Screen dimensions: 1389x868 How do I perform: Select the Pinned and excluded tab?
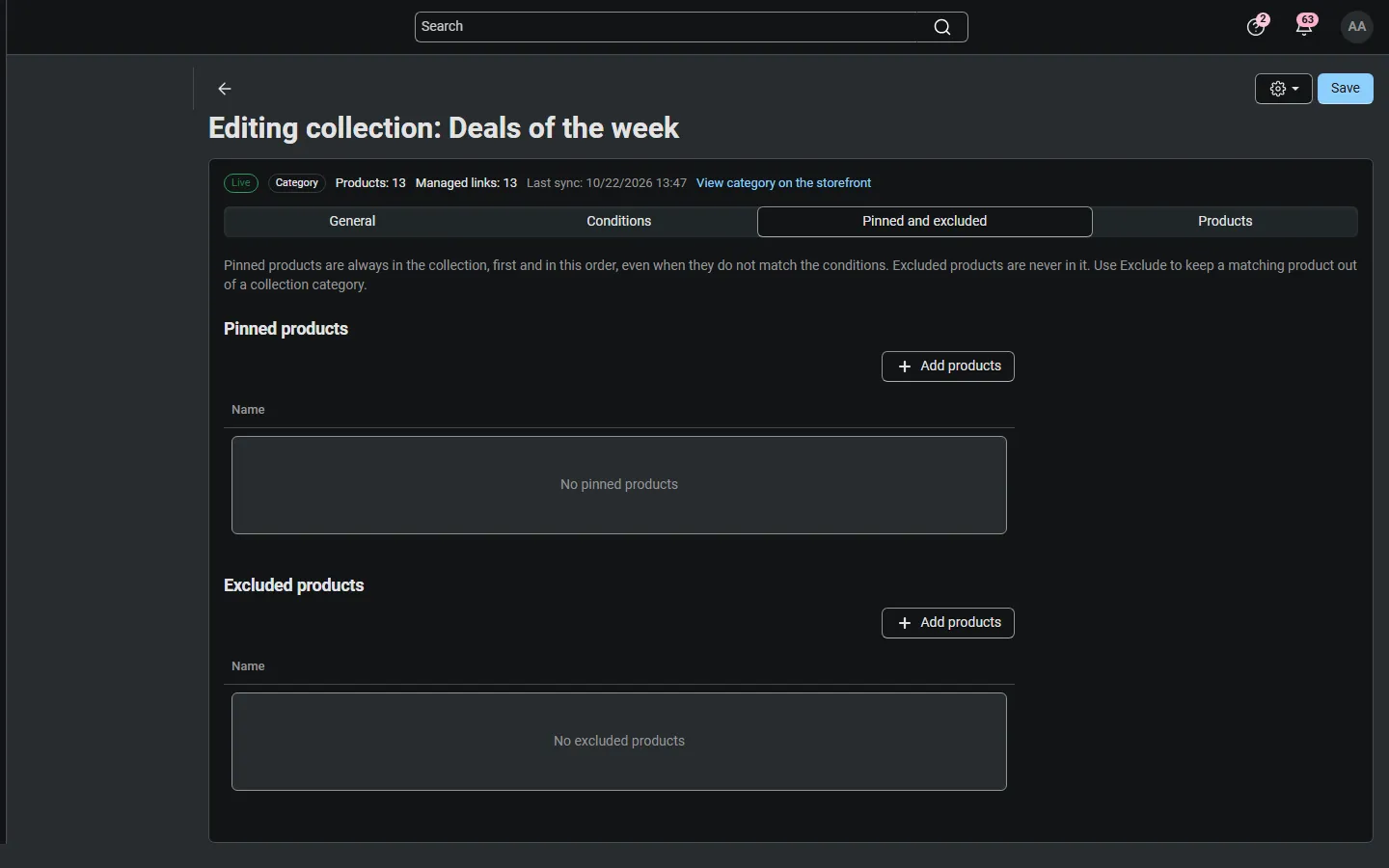coord(925,222)
